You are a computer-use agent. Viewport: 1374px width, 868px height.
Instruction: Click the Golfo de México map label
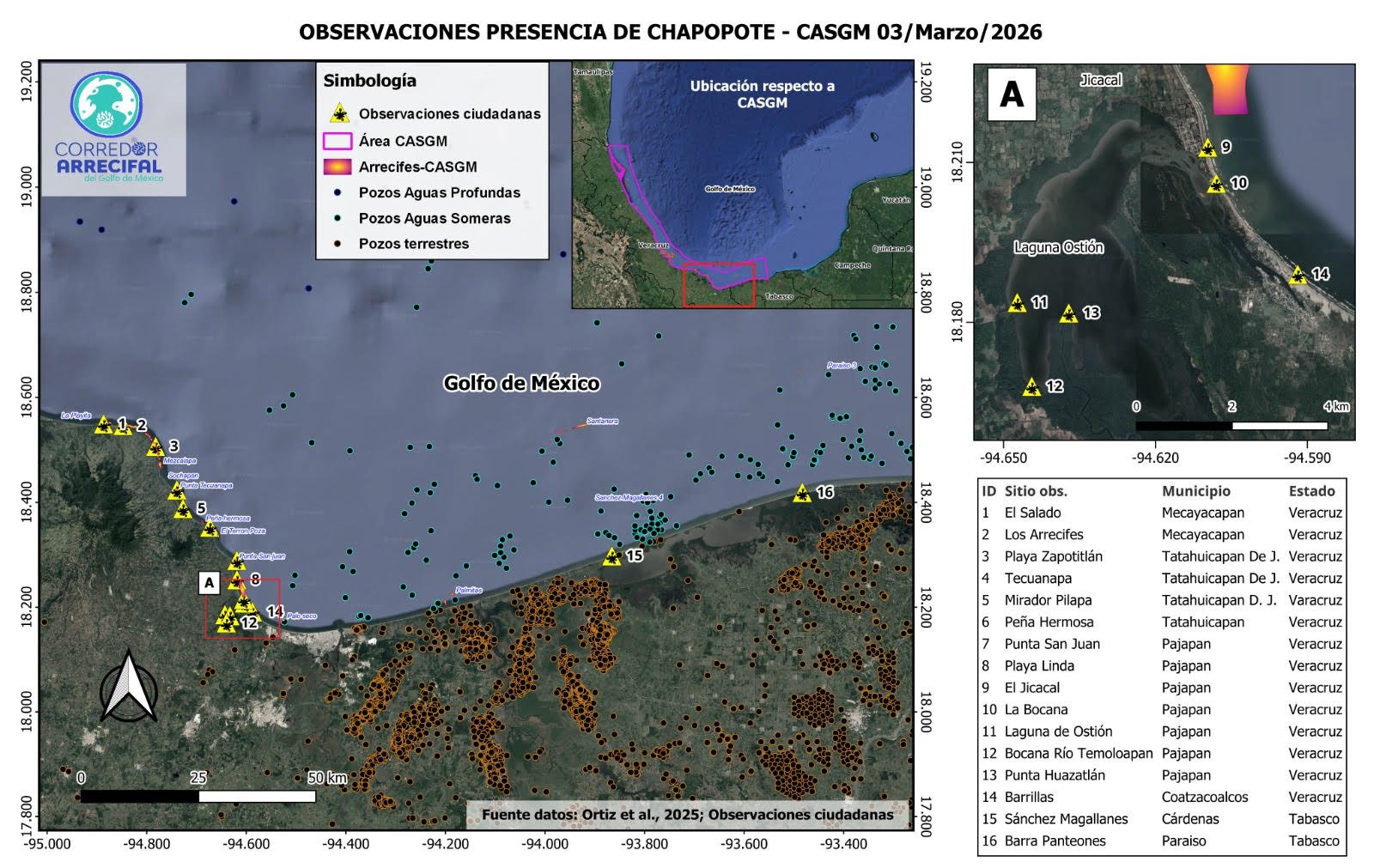(521, 384)
